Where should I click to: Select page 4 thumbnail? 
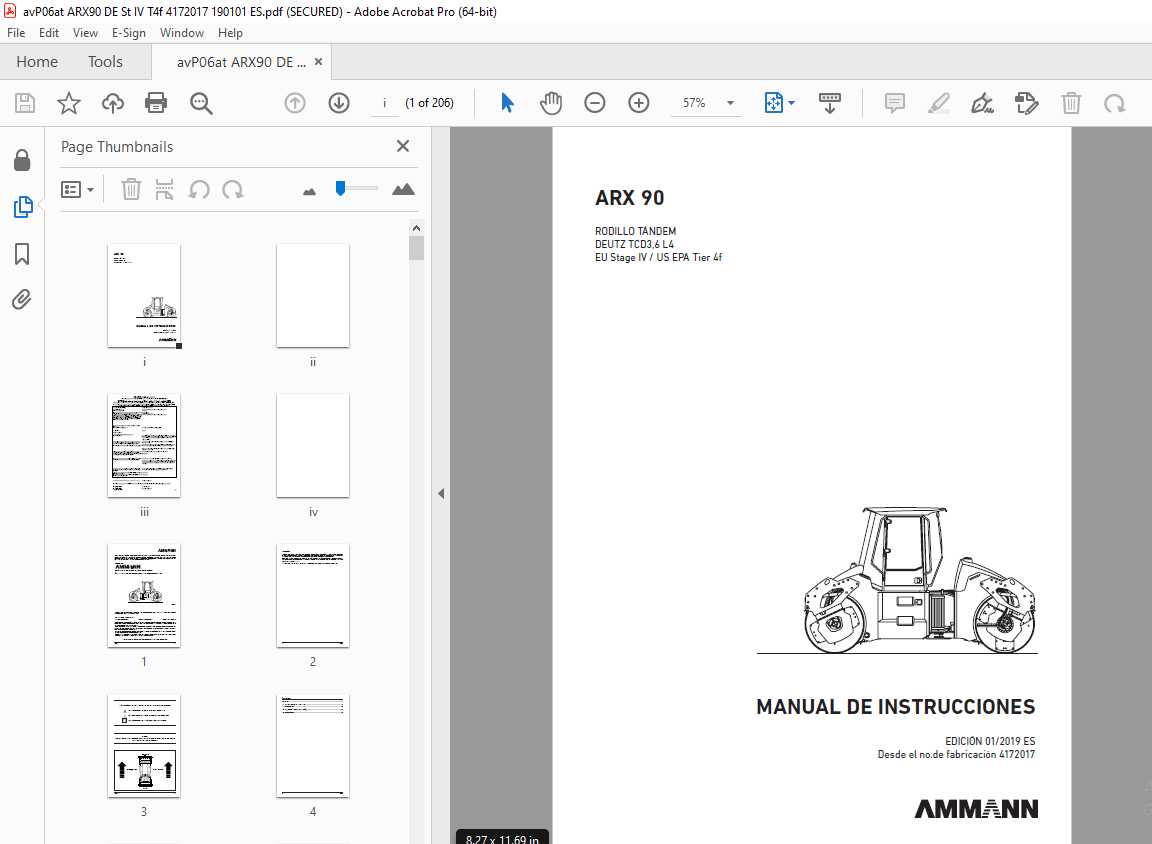(x=313, y=746)
